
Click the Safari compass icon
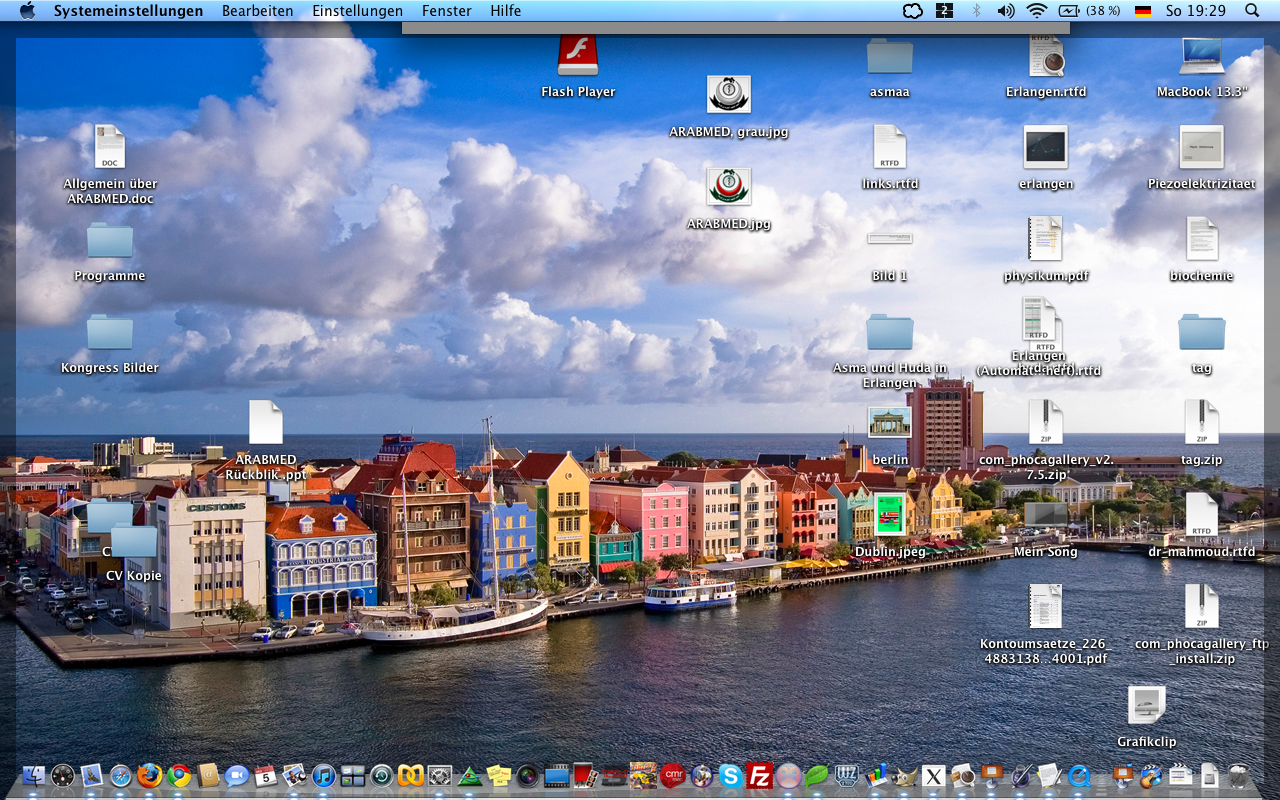[x=121, y=775]
